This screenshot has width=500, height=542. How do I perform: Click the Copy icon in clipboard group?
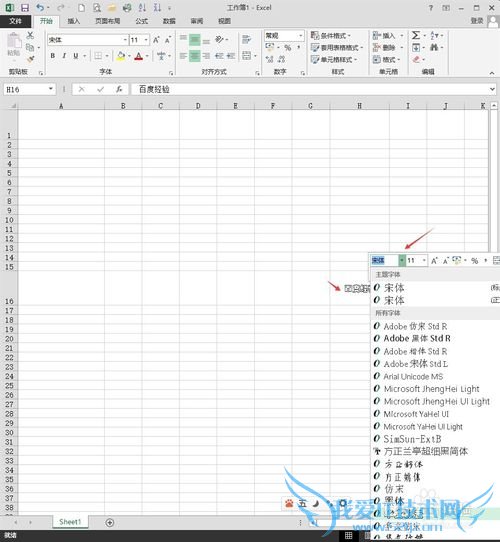30,47
